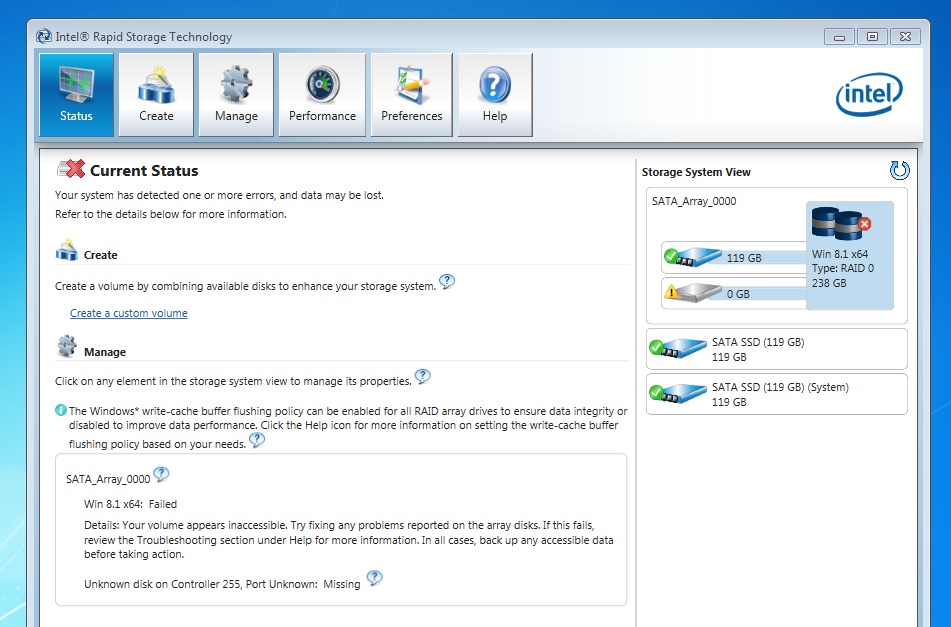Click help icon next to SATA_Array_0000 heading
This screenshot has height=627, width=951.
[x=161, y=474]
